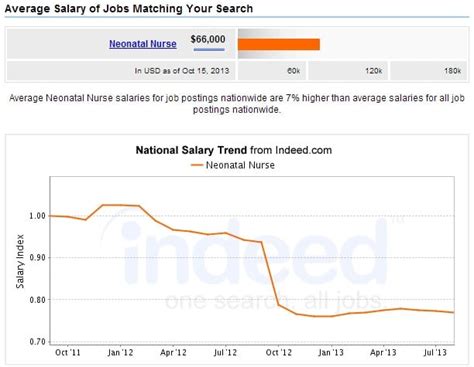Click Oct '11 on the time axis
The image size is (474, 367).
(68, 353)
